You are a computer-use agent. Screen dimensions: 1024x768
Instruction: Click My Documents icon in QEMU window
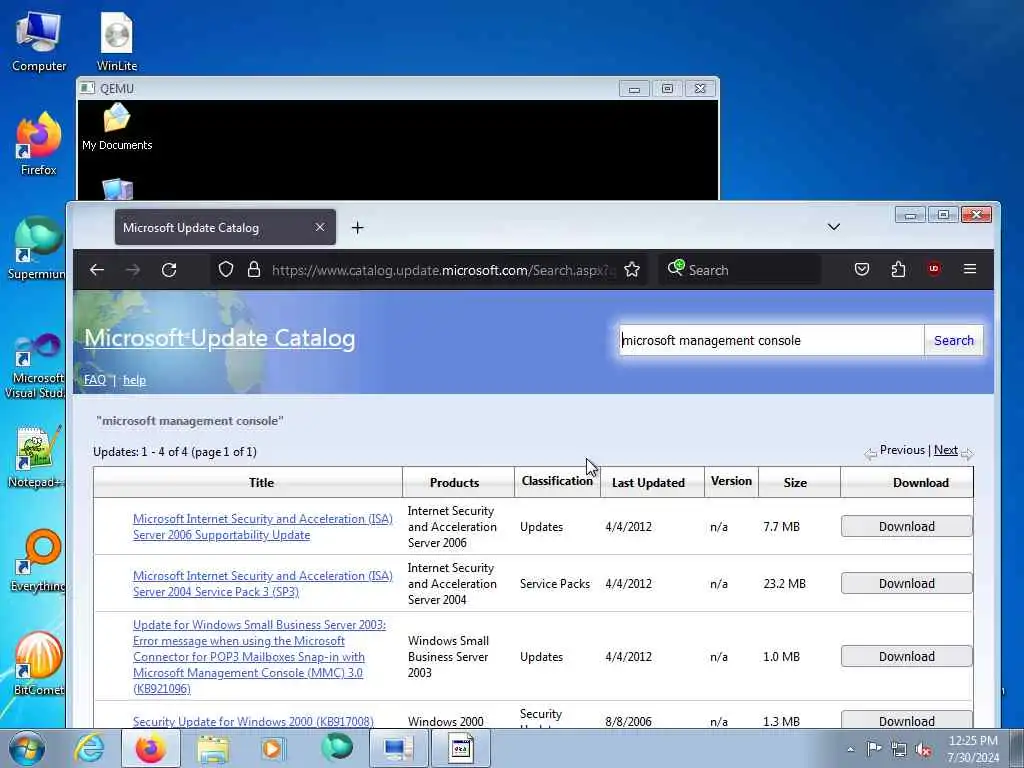point(117,128)
